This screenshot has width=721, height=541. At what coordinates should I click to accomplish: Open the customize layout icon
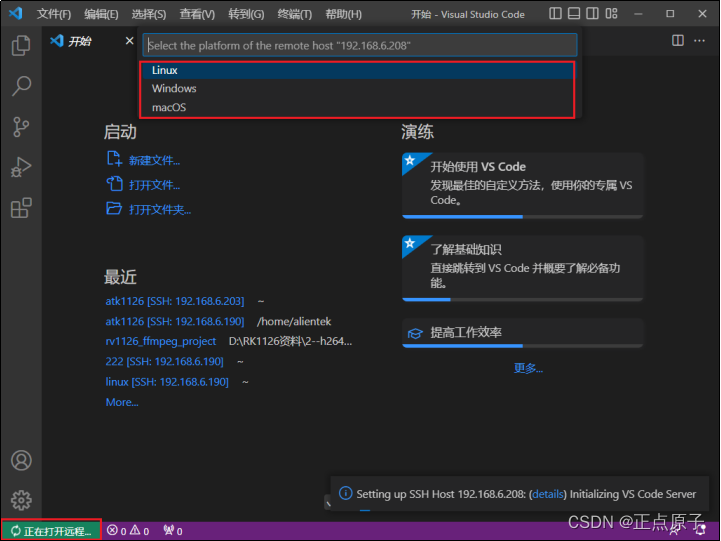(x=611, y=13)
